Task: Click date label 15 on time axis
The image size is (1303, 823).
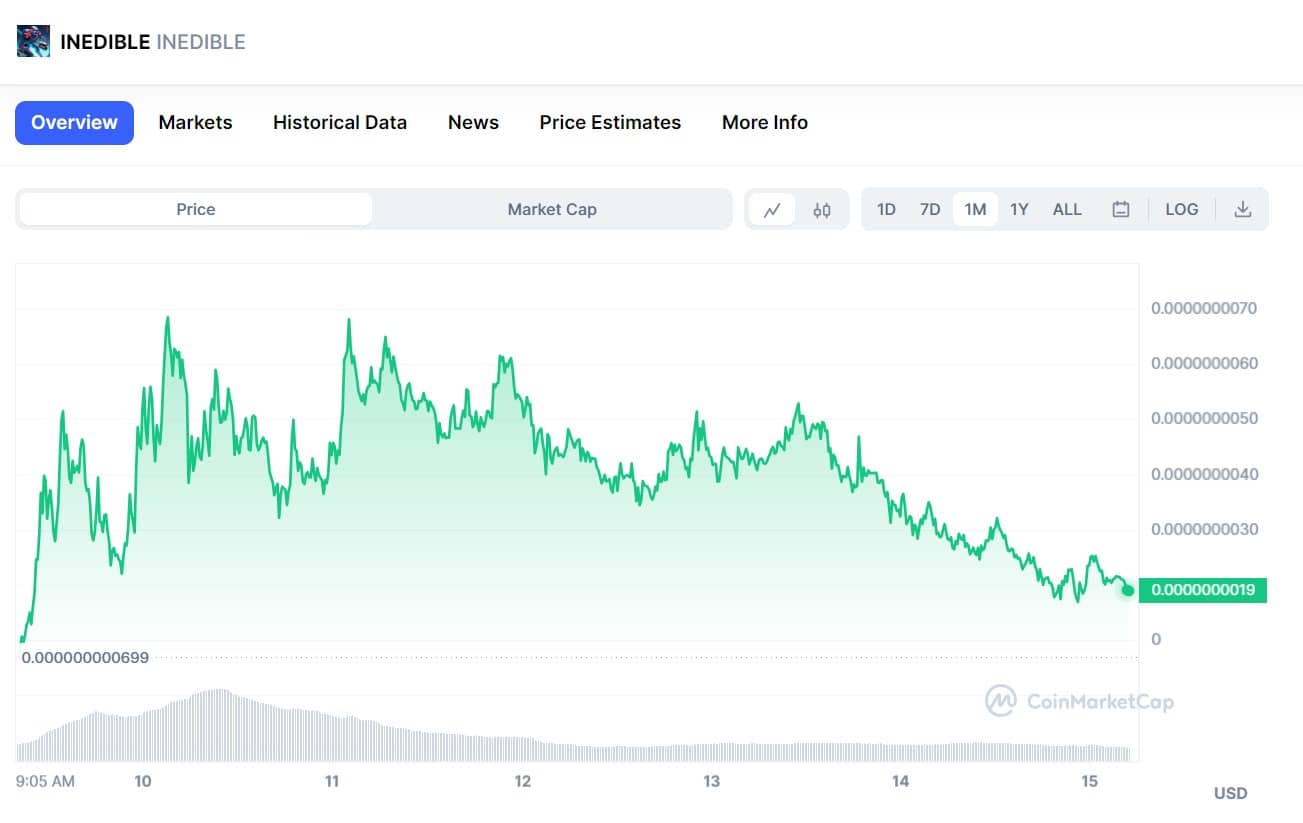Action: (1090, 781)
